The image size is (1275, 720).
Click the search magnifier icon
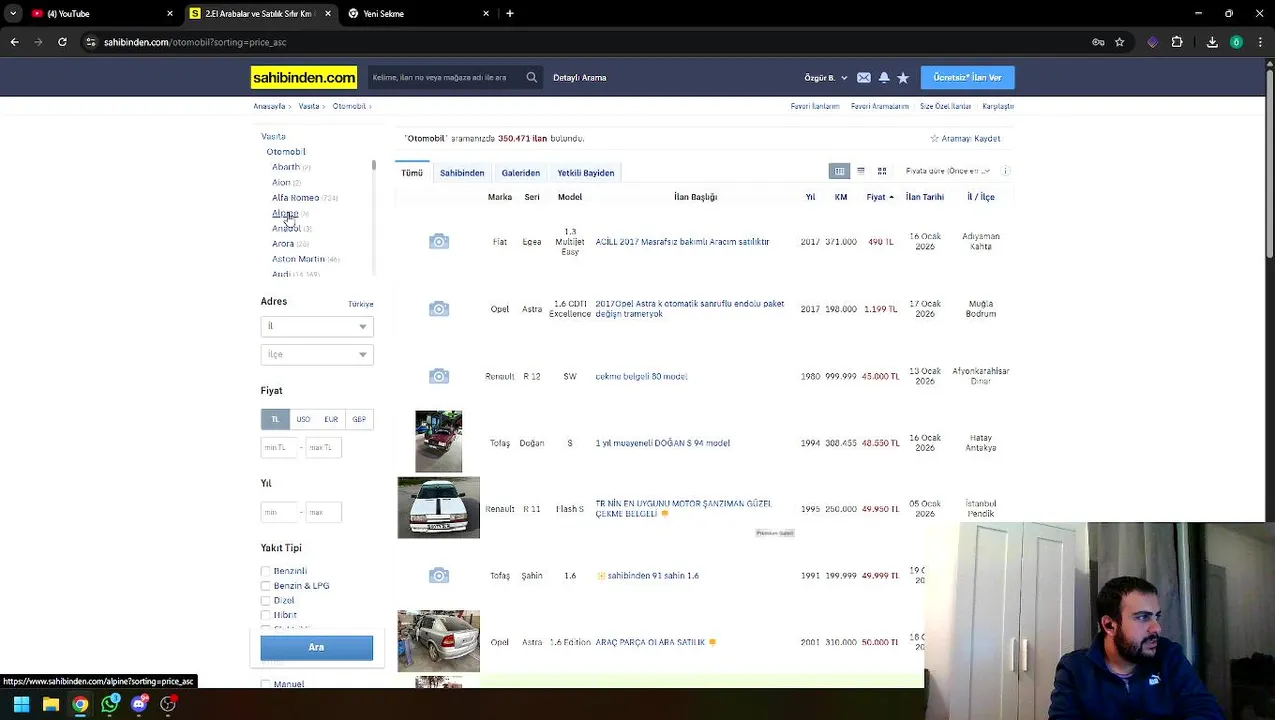[531, 77]
